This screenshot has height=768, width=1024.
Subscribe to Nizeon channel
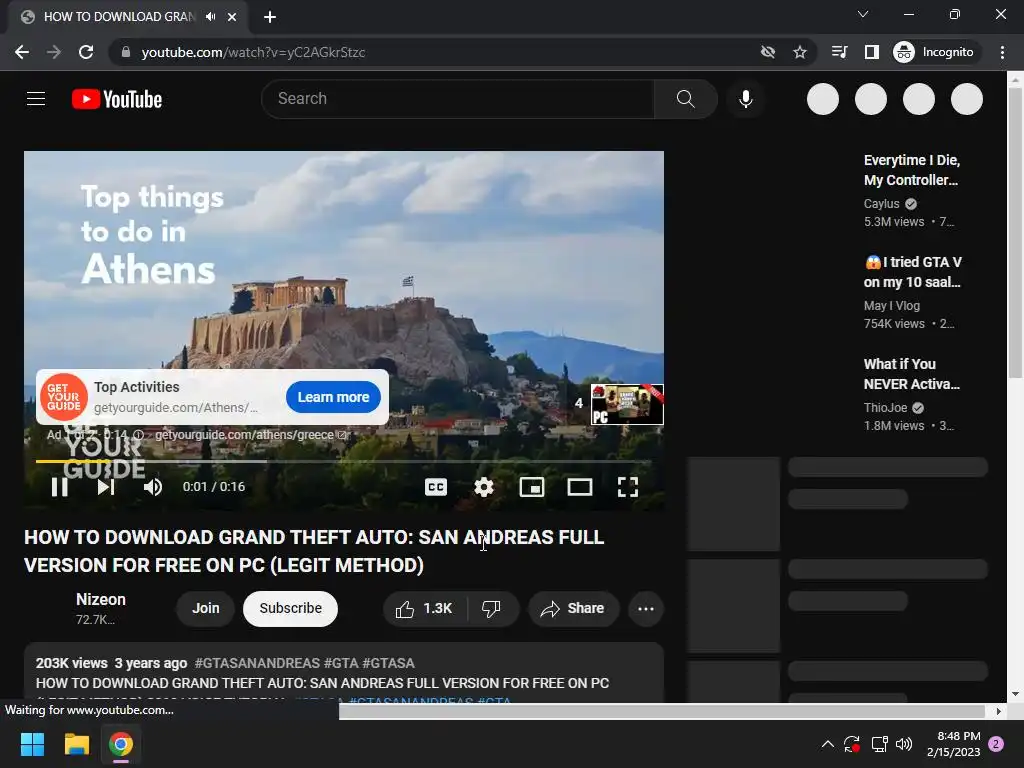[290, 609]
